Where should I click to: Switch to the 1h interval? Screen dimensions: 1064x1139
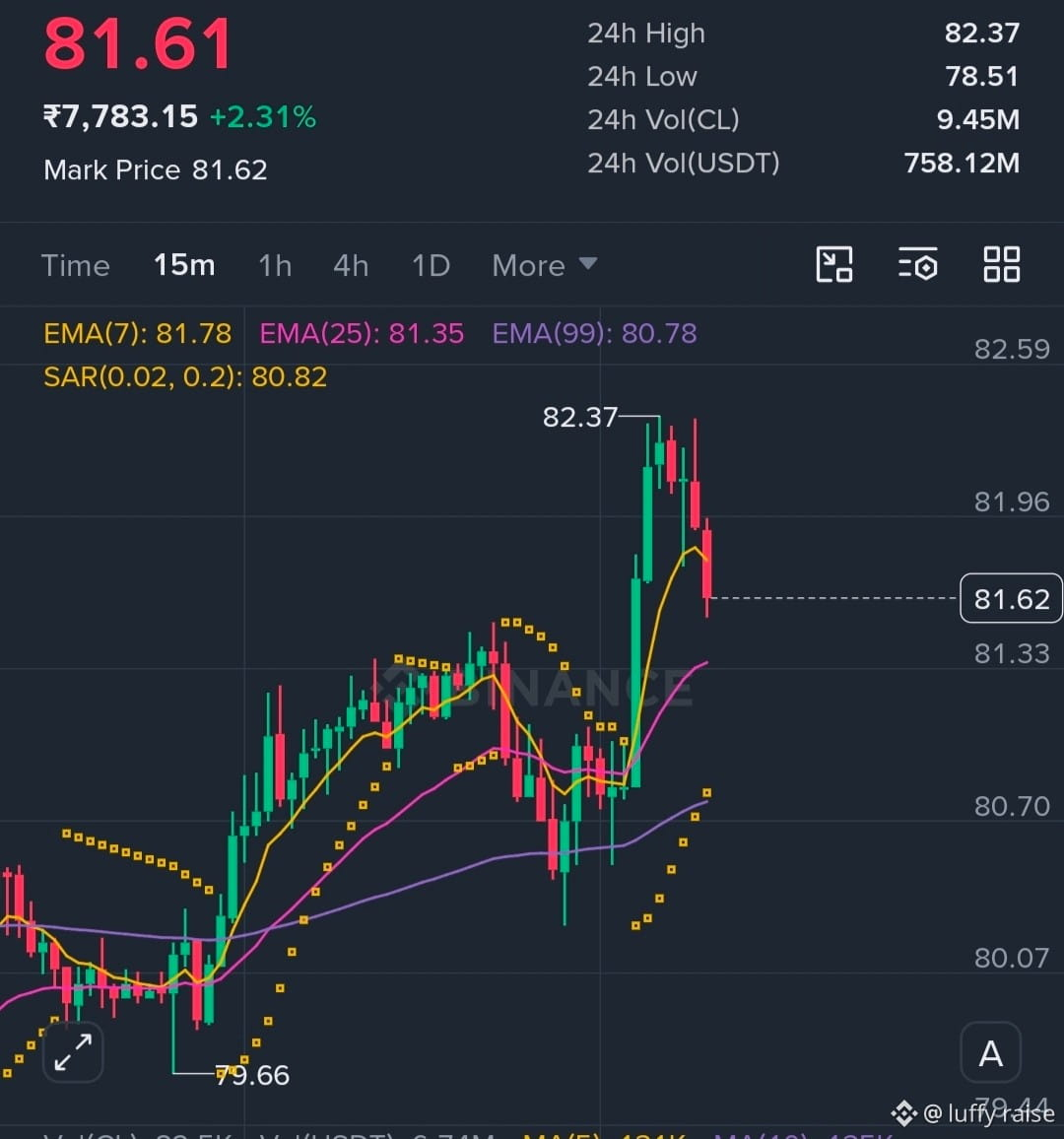pyautogui.click(x=275, y=266)
